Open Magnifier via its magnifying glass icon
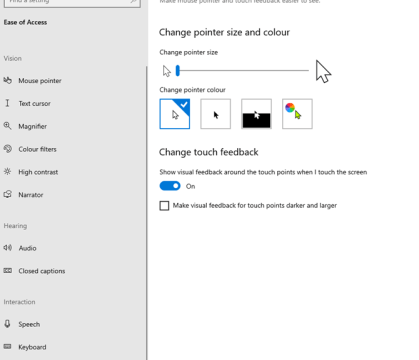 [7, 126]
